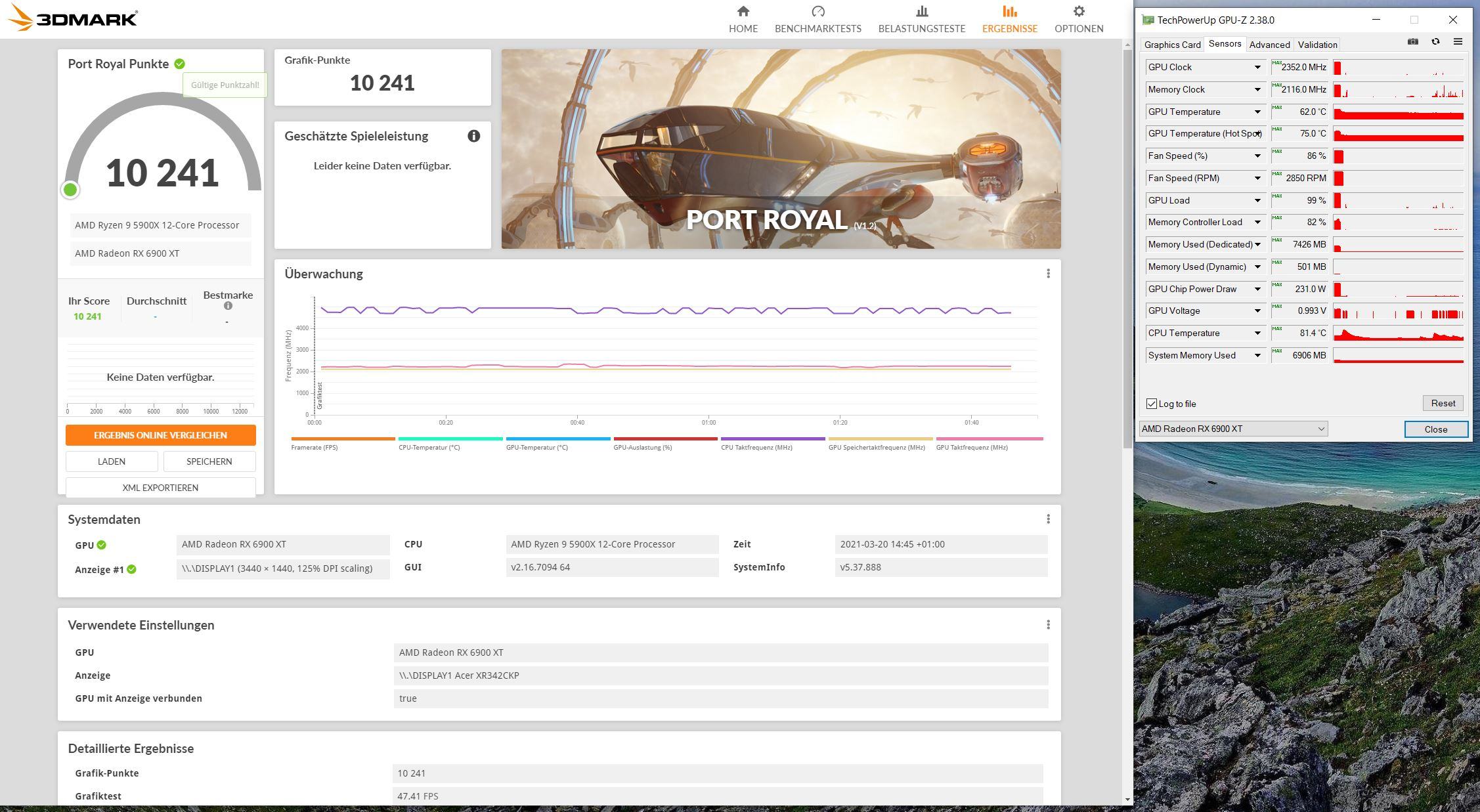Click score gauge green marker dot
Viewport: 1480px width, 812px height.
70,190
